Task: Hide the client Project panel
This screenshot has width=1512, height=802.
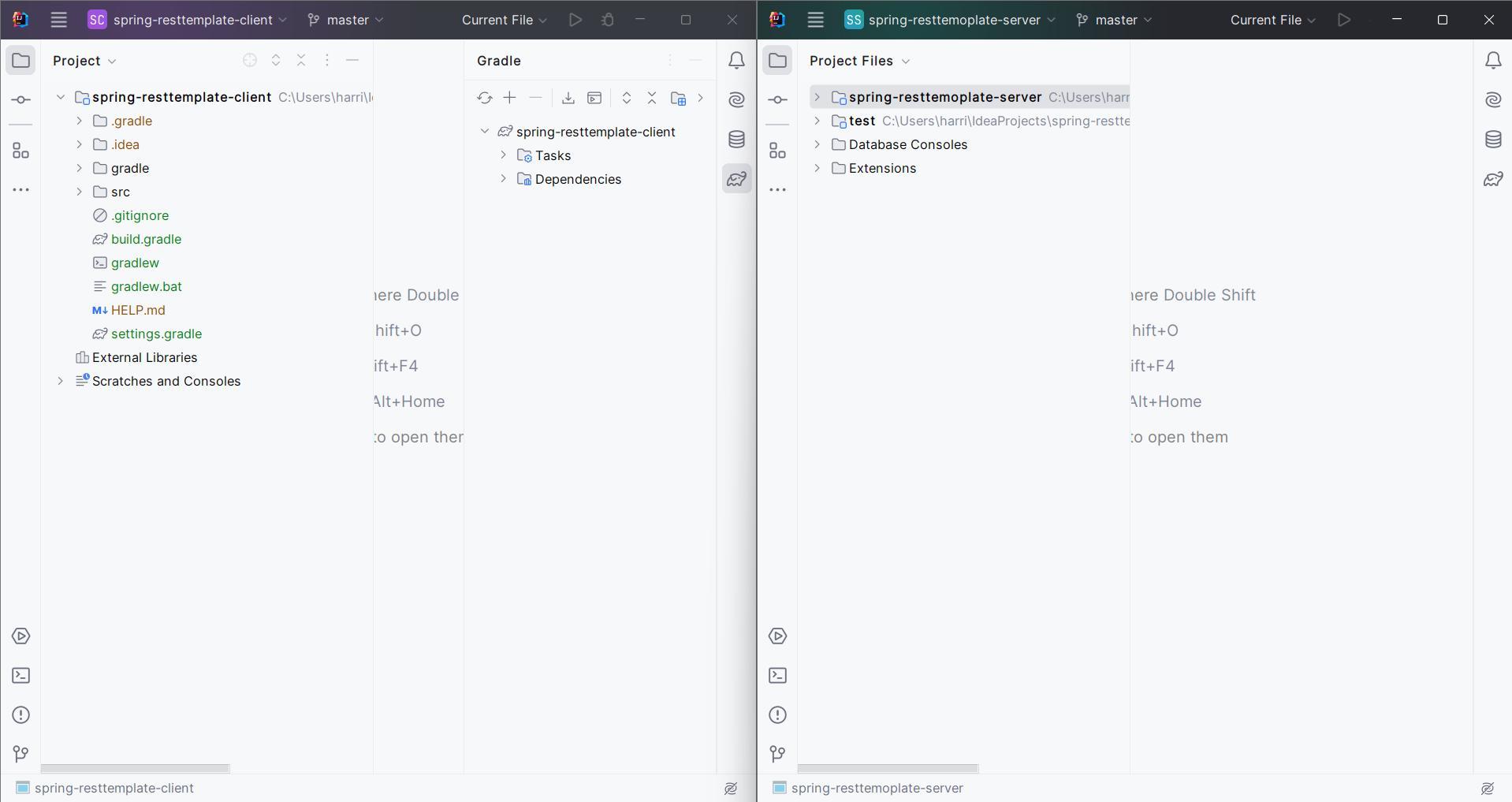Action: click(352, 61)
